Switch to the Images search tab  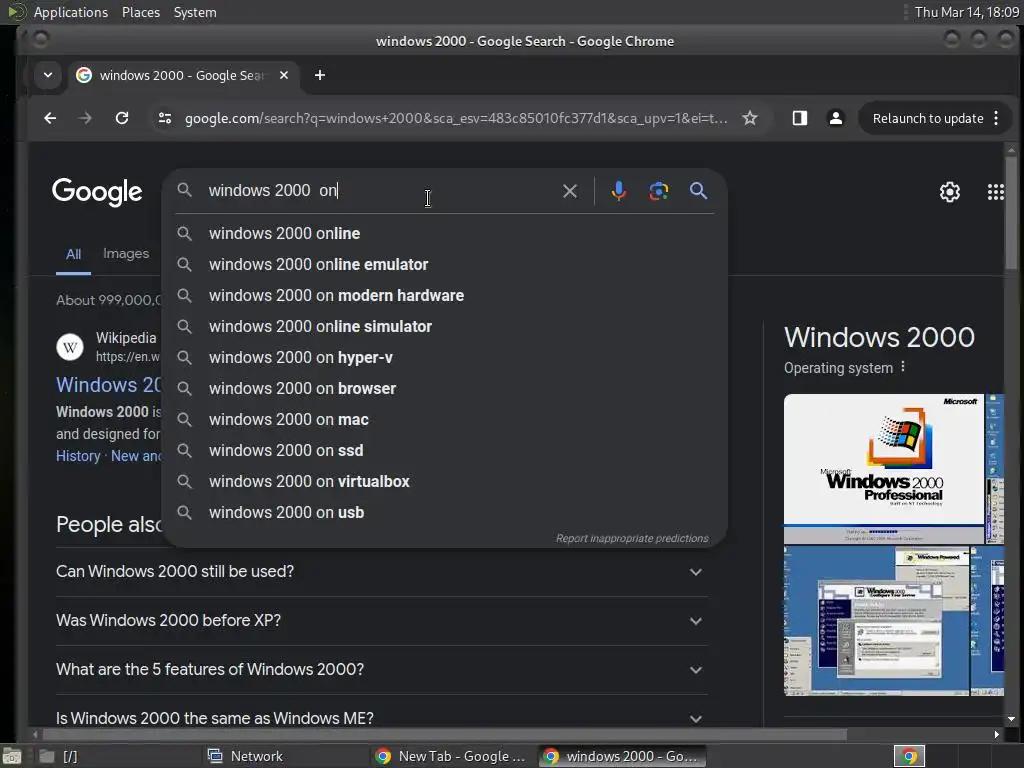(126, 253)
